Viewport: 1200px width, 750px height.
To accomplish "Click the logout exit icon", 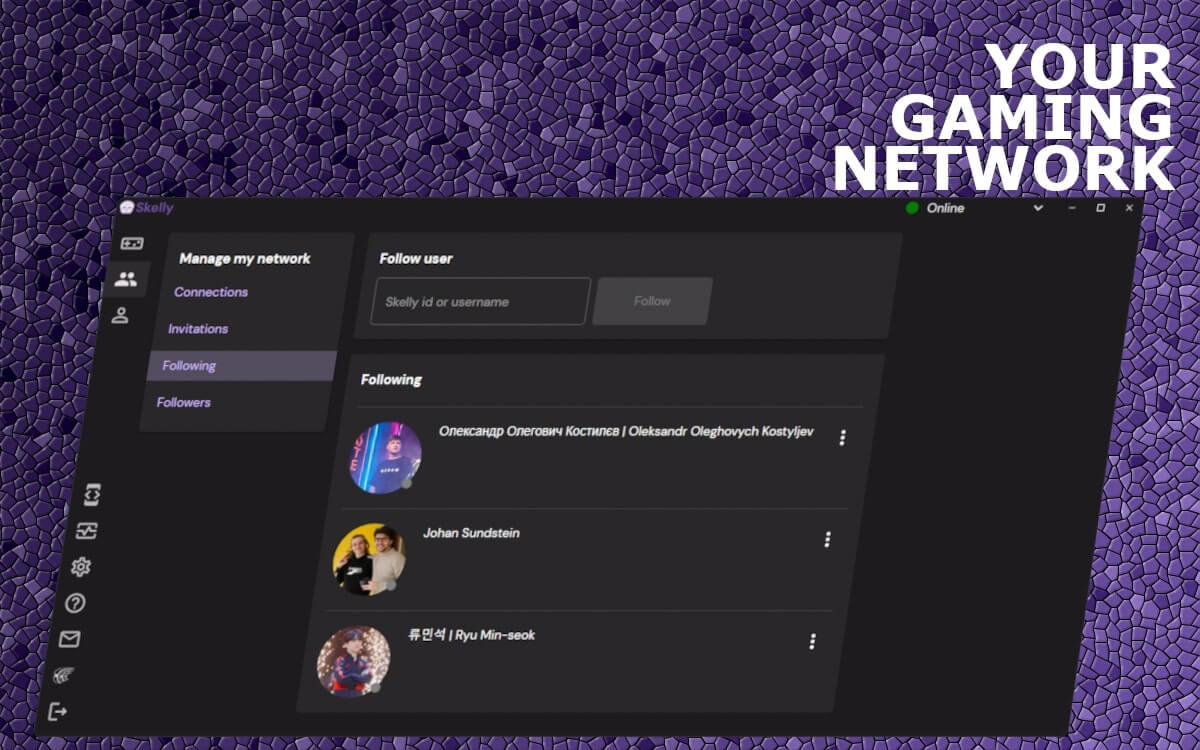I will pyautogui.click(x=58, y=711).
